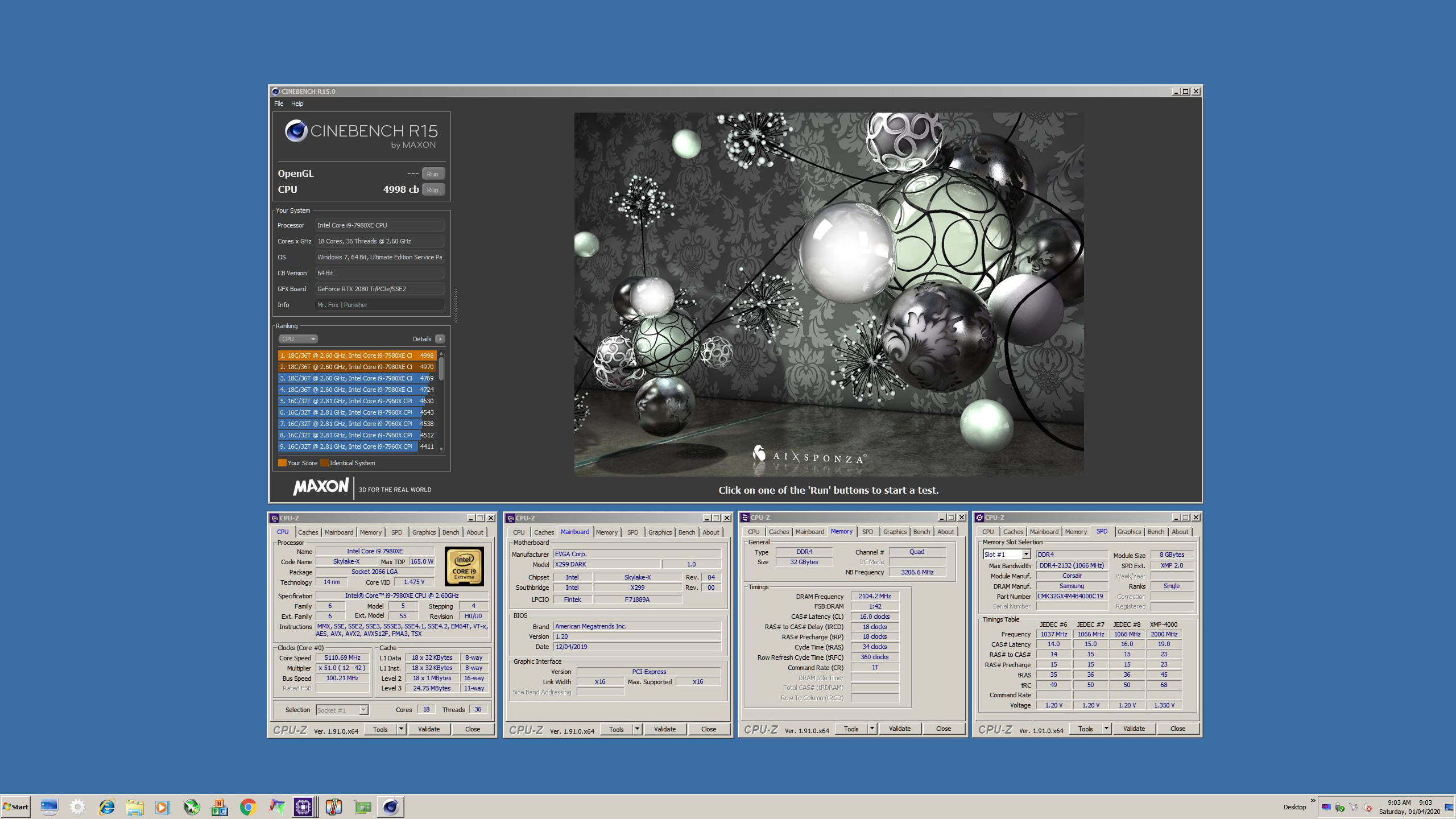The image size is (1456, 819).
Task: Click the thermometer temperature monitor taskbar icon
Action: pos(333,806)
